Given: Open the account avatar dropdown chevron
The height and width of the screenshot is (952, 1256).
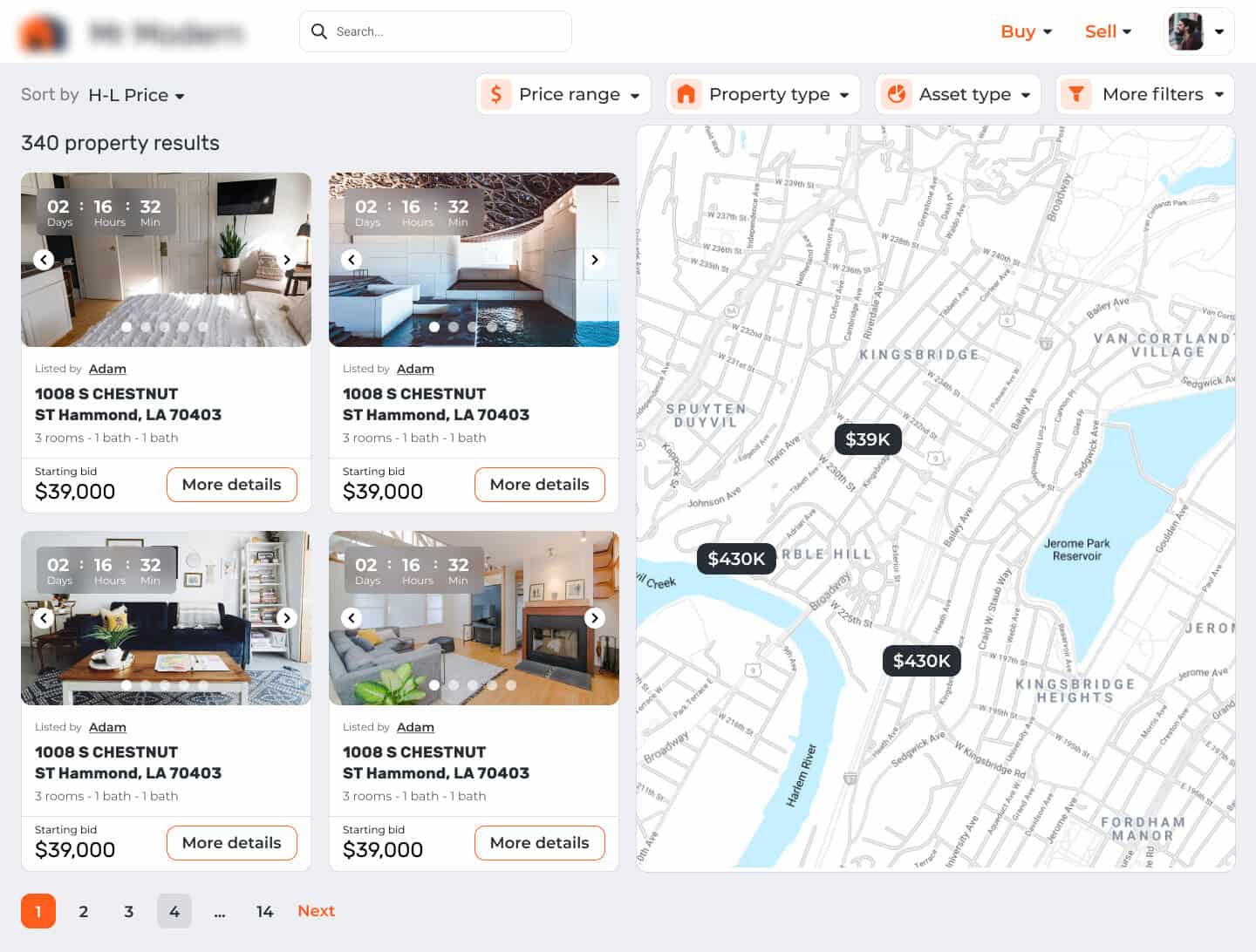Looking at the screenshot, I should (x=1221, y=31).
